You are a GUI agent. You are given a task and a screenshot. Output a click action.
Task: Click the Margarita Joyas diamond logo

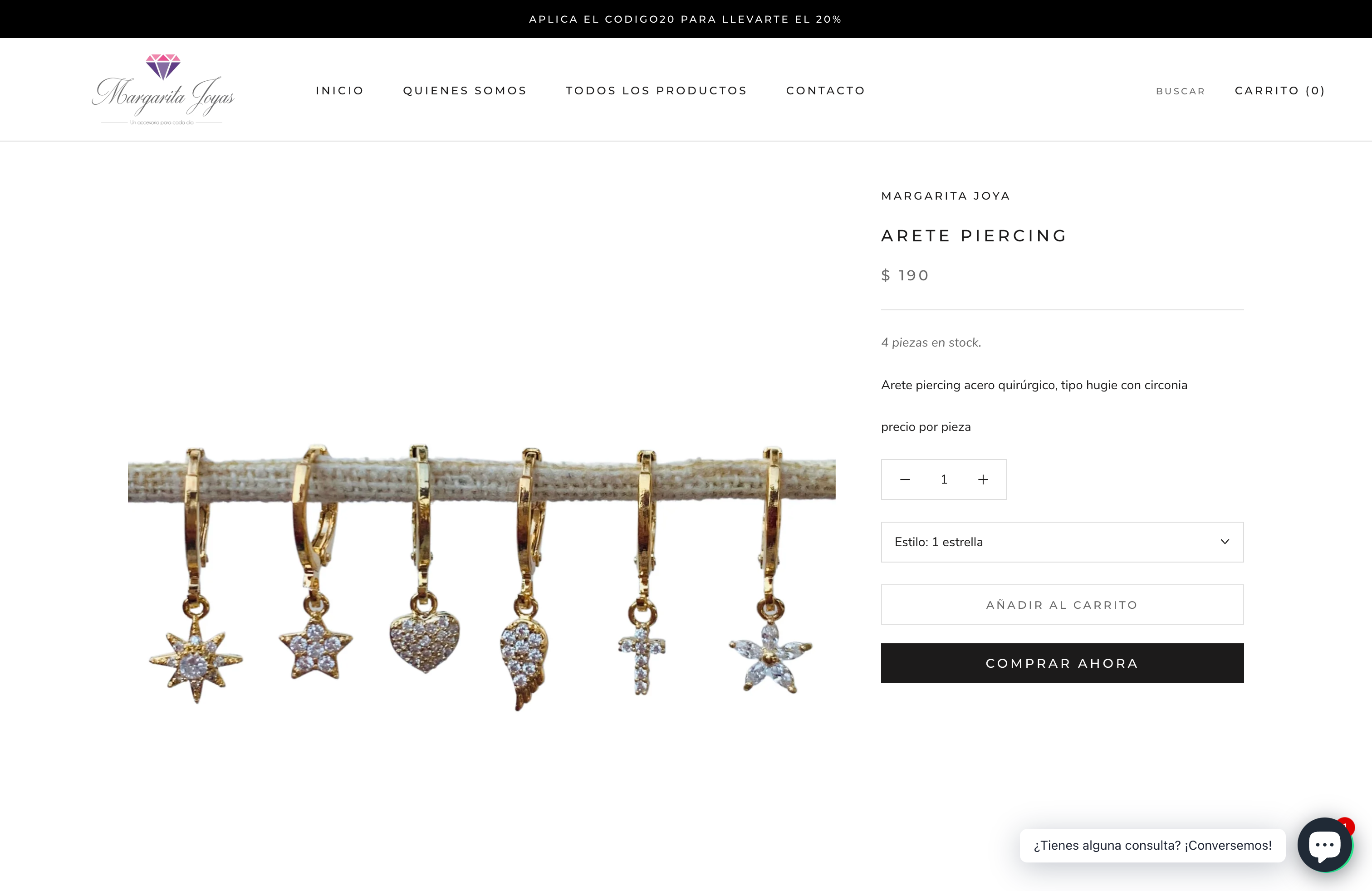point(162,89)
